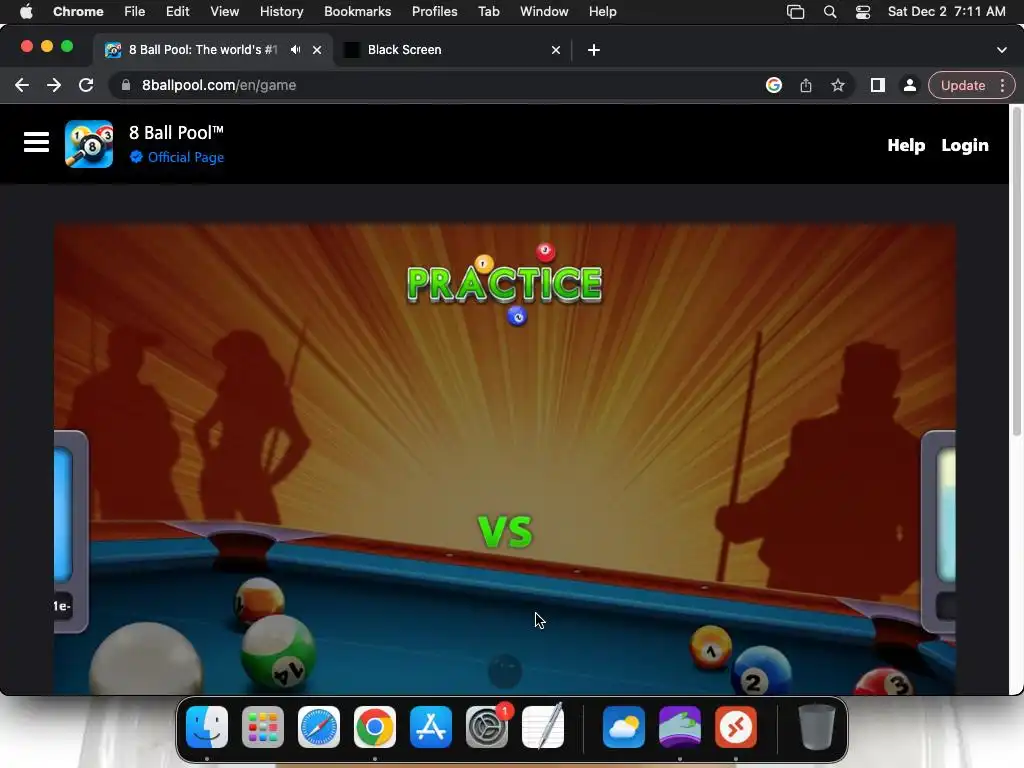Click the verified Official Page badge
Screen dimensions: 1024x768
coord(136,157)
